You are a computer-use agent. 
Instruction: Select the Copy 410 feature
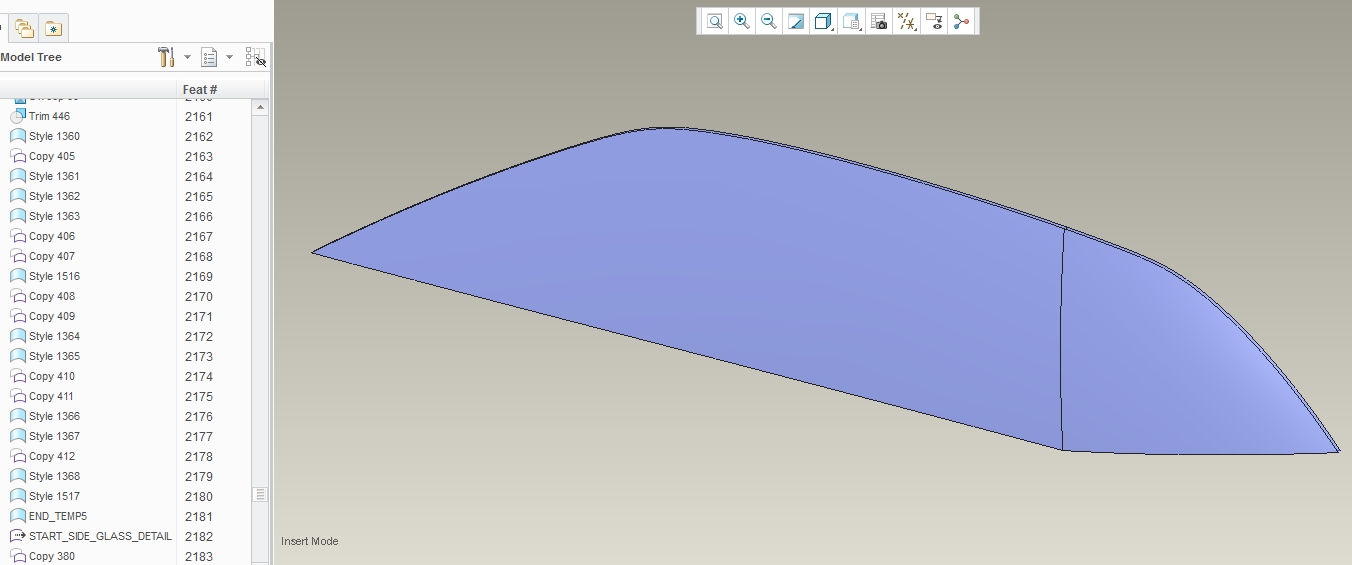pos(52,376)
